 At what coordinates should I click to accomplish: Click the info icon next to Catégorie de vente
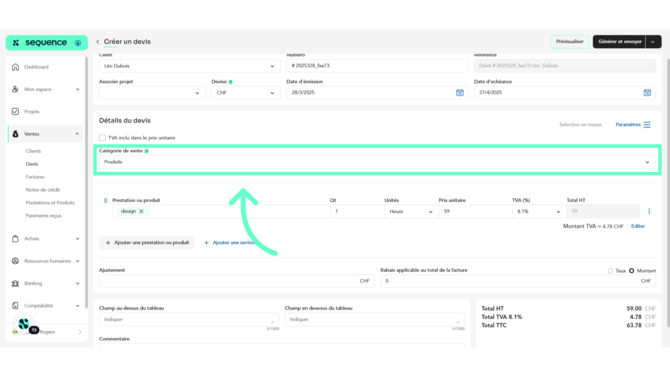pyautogui.click(x=147, y=151)
